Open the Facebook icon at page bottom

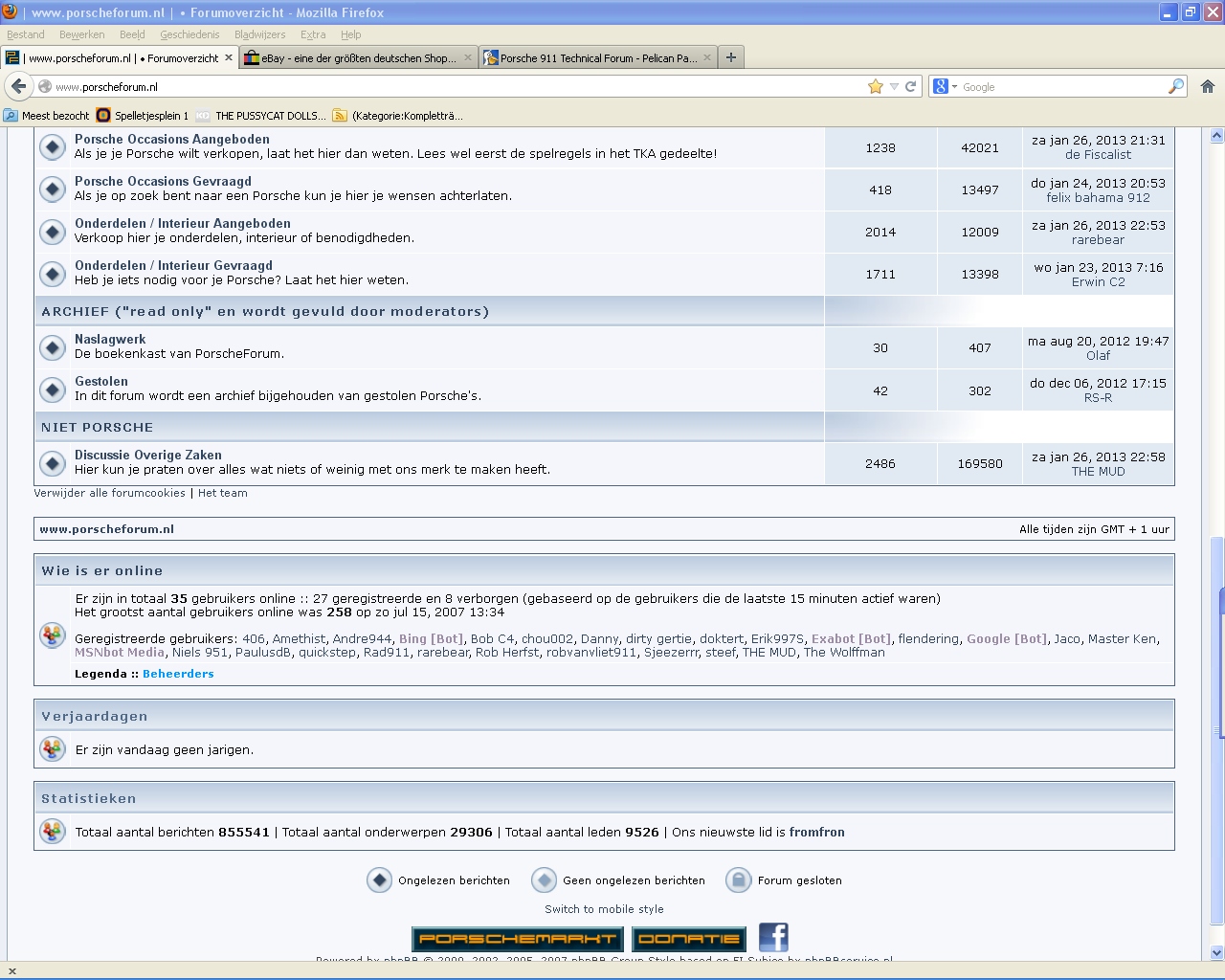773,937
